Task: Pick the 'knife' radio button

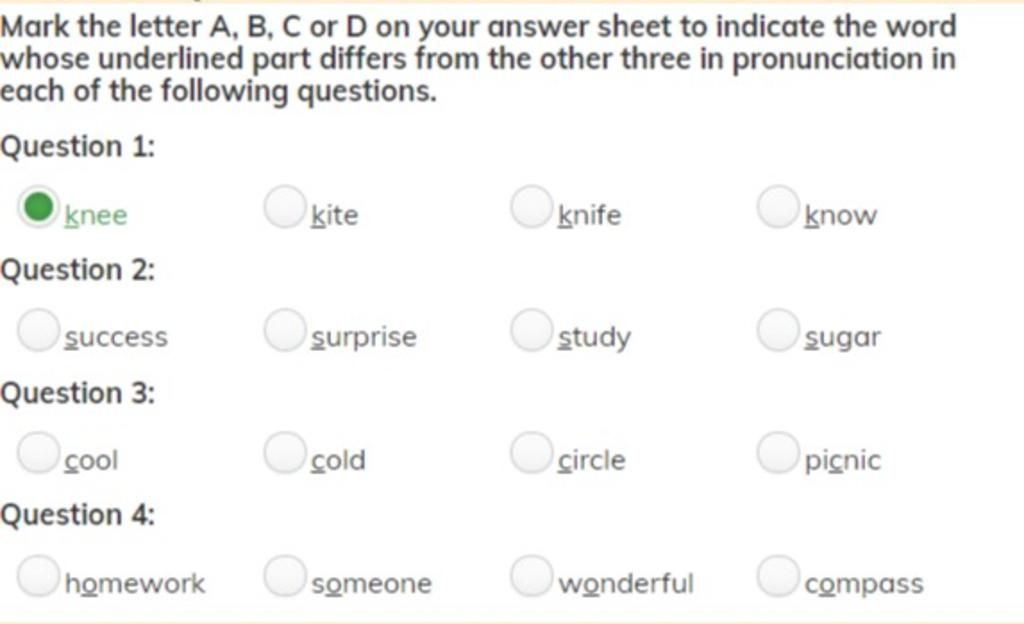Action: (531, 208)
